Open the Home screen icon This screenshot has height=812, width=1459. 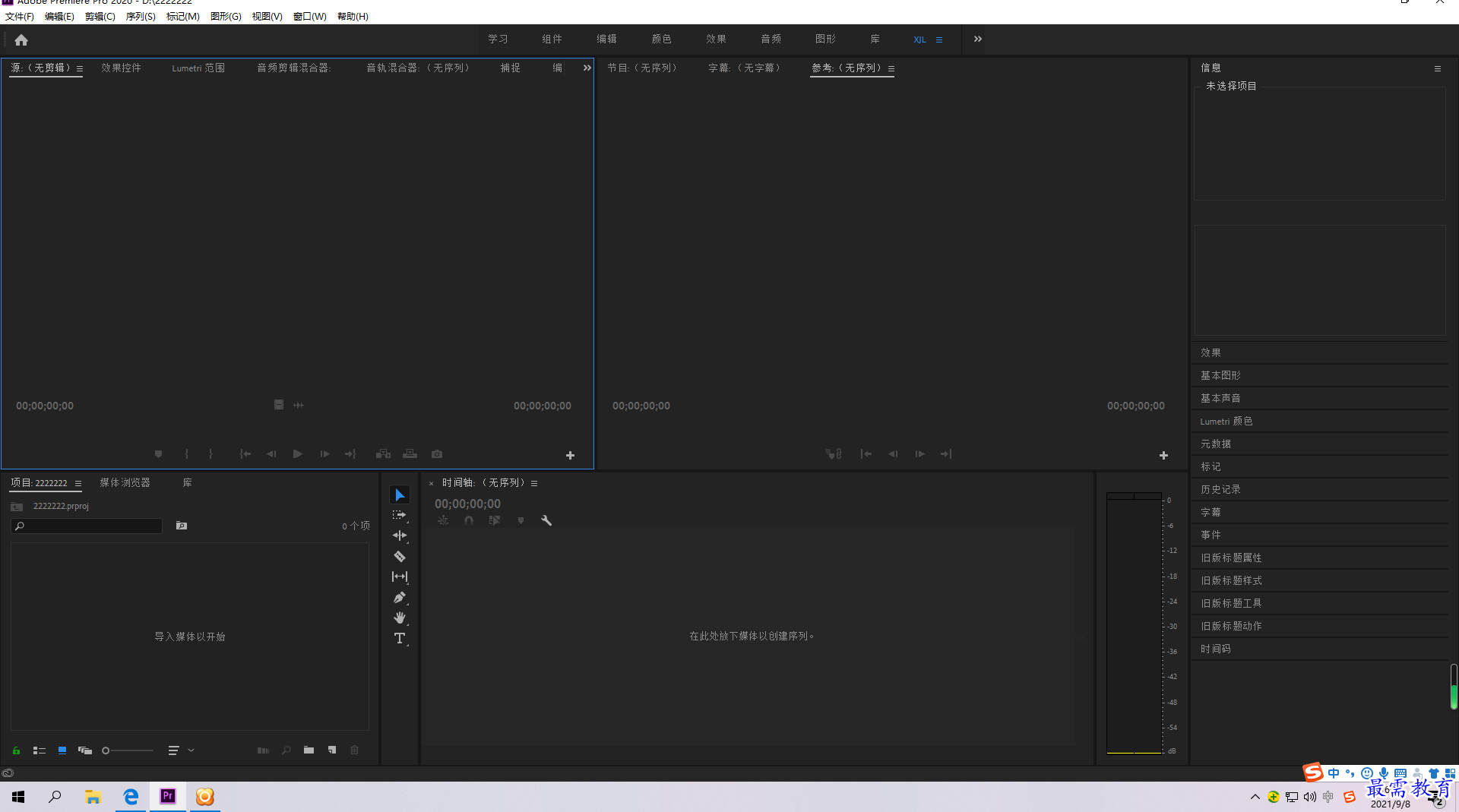(x=21, y=39)
